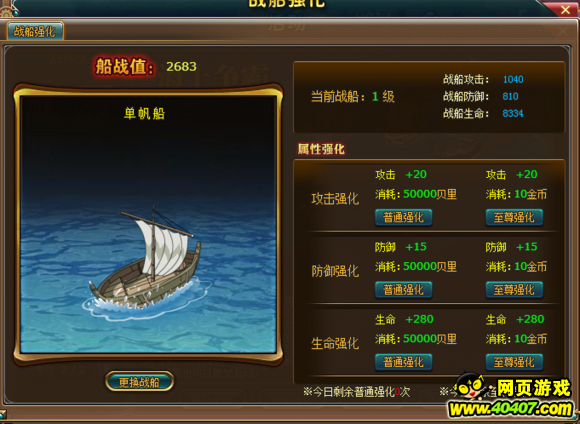Click the 单帆船 ship image
This screenshot has height=424, width=580.
click(x=144, y=263)
